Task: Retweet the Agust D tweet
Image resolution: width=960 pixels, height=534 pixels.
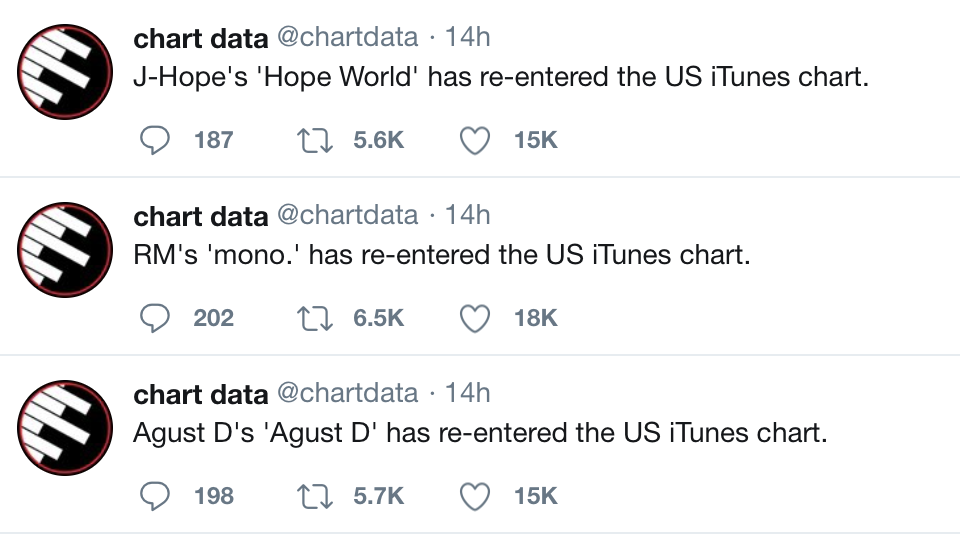Action: coord(315,496)
